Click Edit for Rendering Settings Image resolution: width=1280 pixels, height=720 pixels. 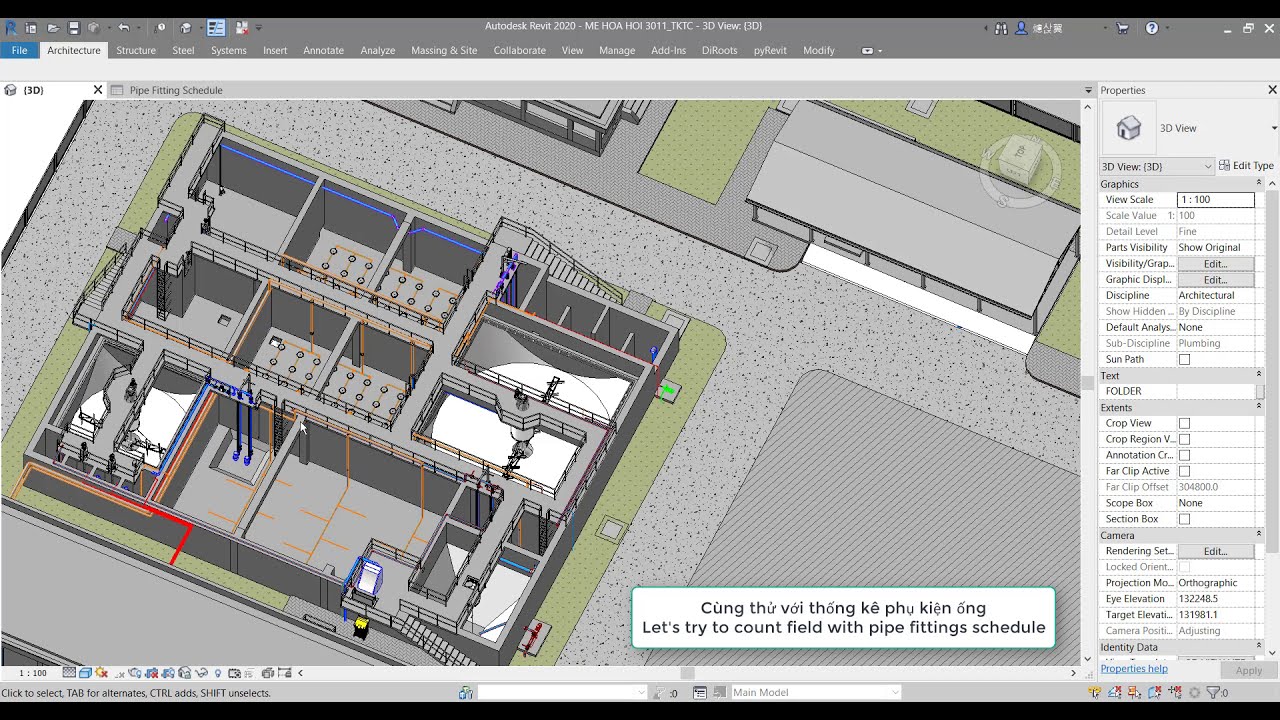(x=1215, y=551)
